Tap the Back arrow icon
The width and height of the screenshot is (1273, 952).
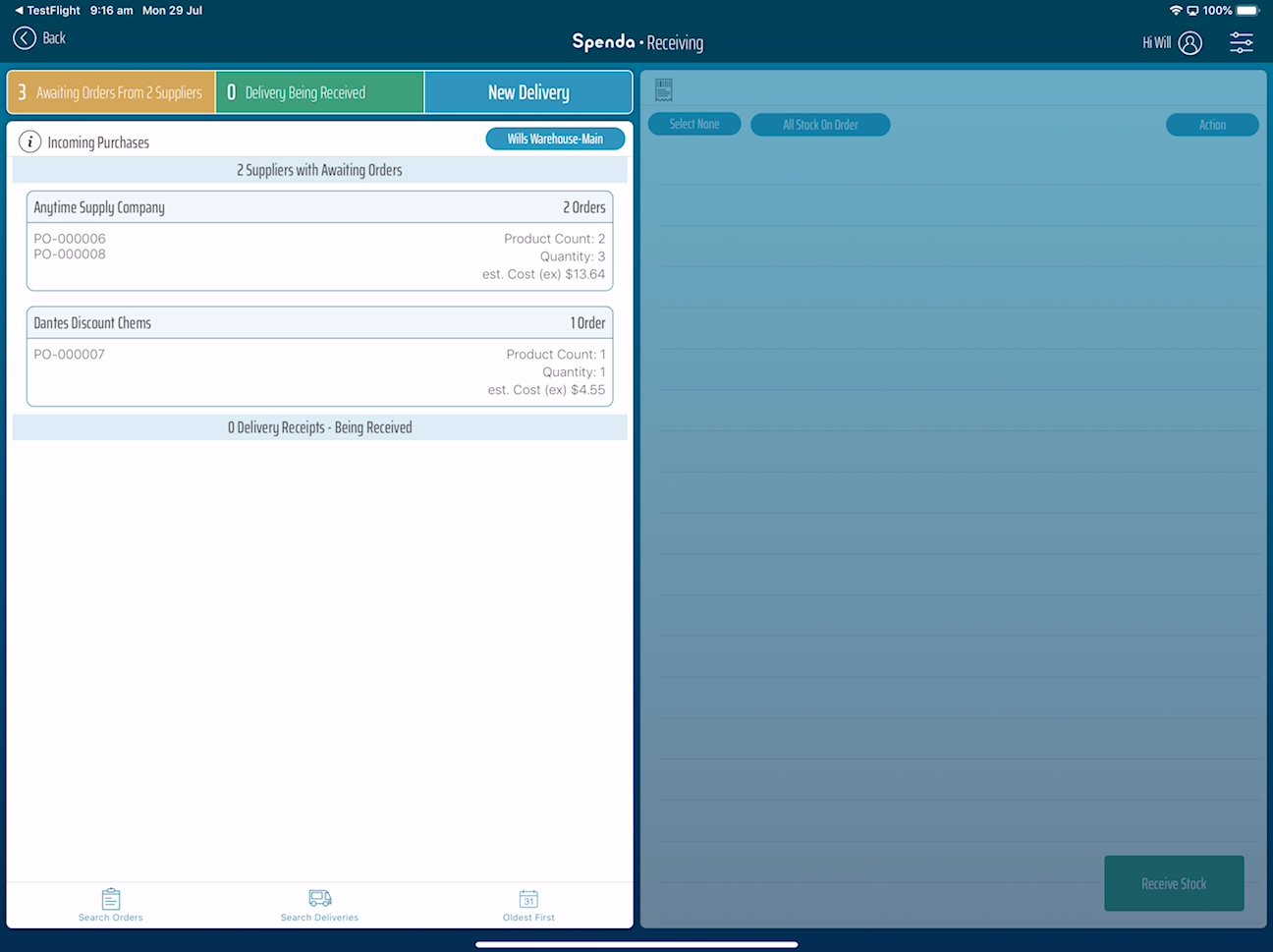25,38
